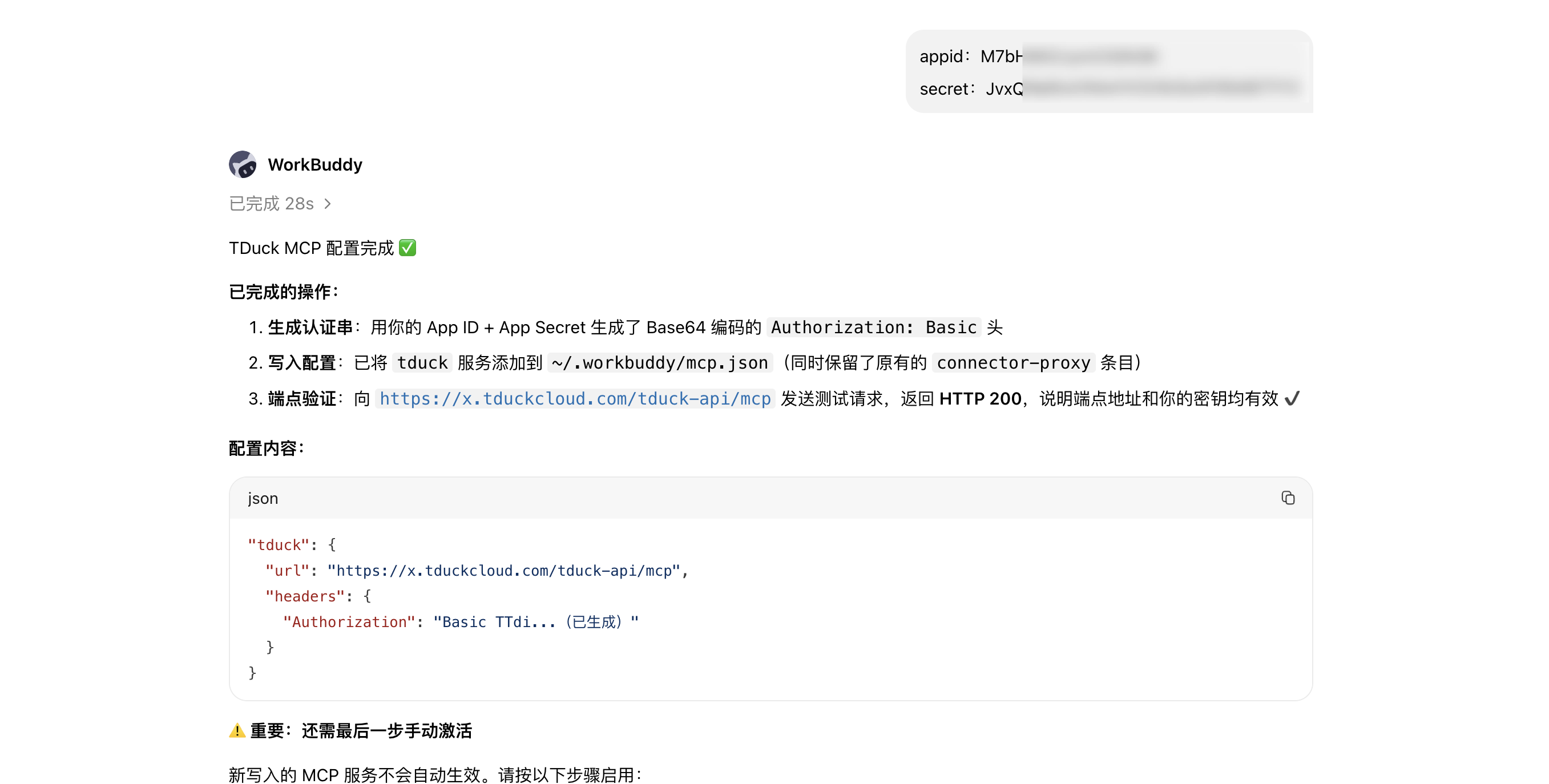The width and height of the screenshot is (1549, 784).
Task: Click the yellow warning icon before 重要
Action: pos(237,730)
